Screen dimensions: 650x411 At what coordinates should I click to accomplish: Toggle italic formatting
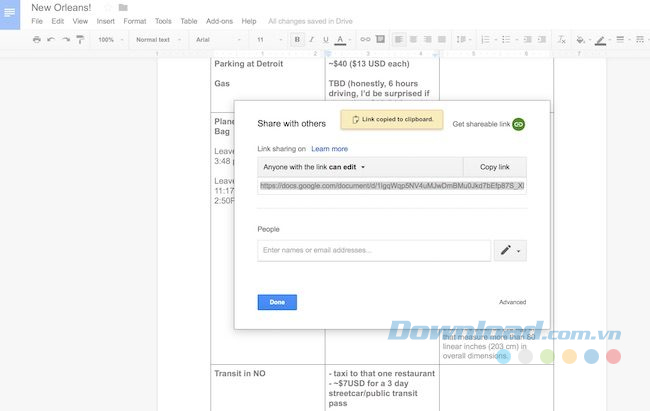coord(312,39)
